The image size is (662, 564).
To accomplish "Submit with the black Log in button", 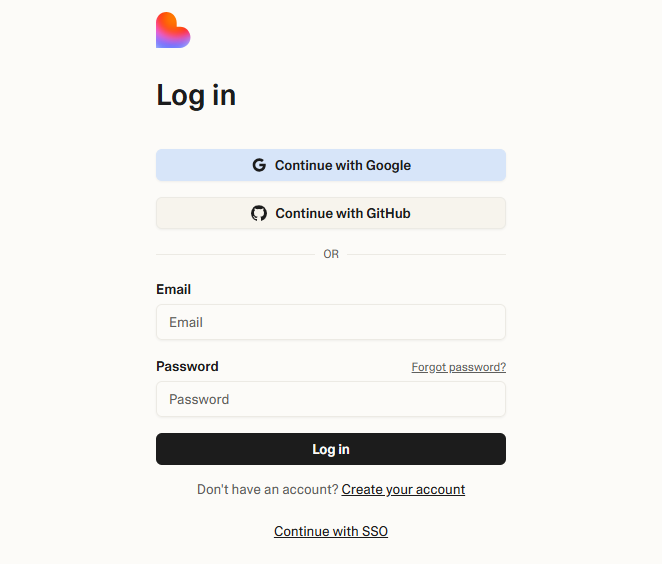I will 331,449.
